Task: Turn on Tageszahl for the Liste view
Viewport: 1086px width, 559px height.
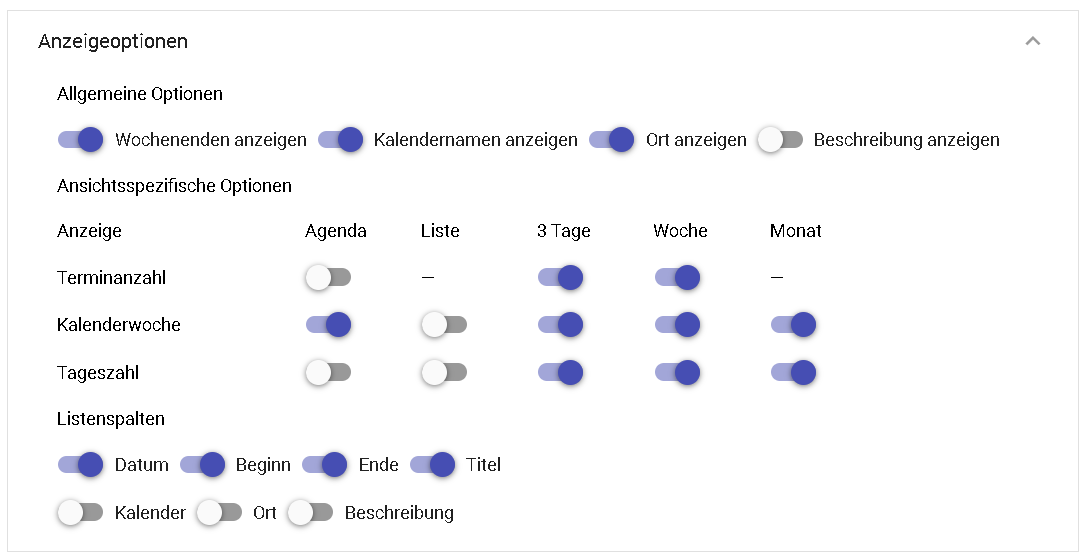Action: pyautogui.click(x=444, y=373)
